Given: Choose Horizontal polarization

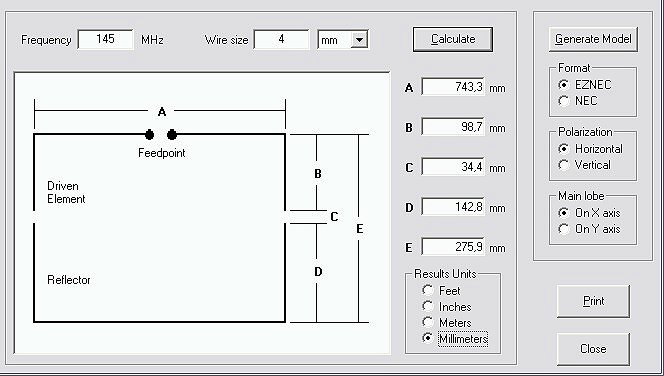Looking at the screenshot, I should 590,149.
